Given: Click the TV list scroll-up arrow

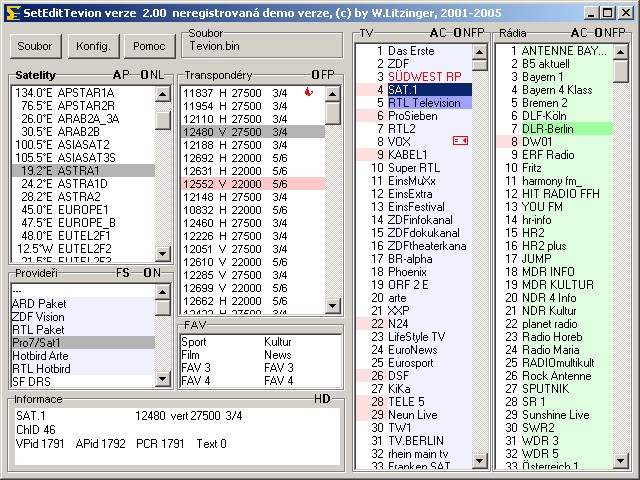Looking at the screenshot, I should click(x=481, y=50).
